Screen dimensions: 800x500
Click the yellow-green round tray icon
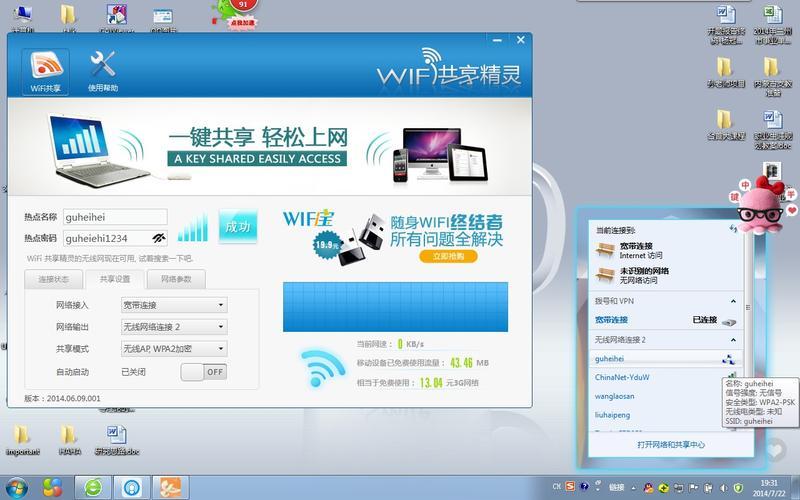[x=663, y=488]
